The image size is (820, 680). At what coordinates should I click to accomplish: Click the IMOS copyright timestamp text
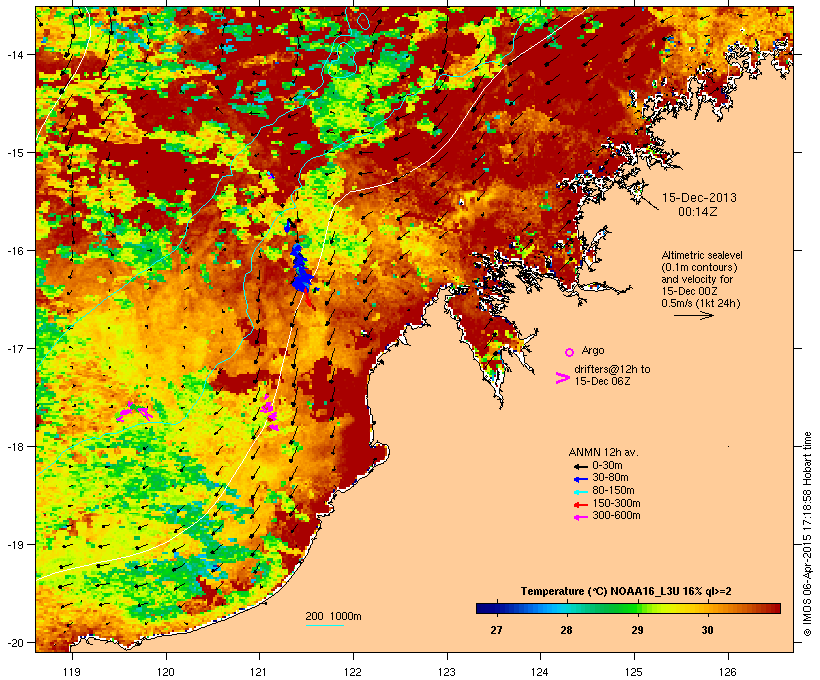pos(808,534)
